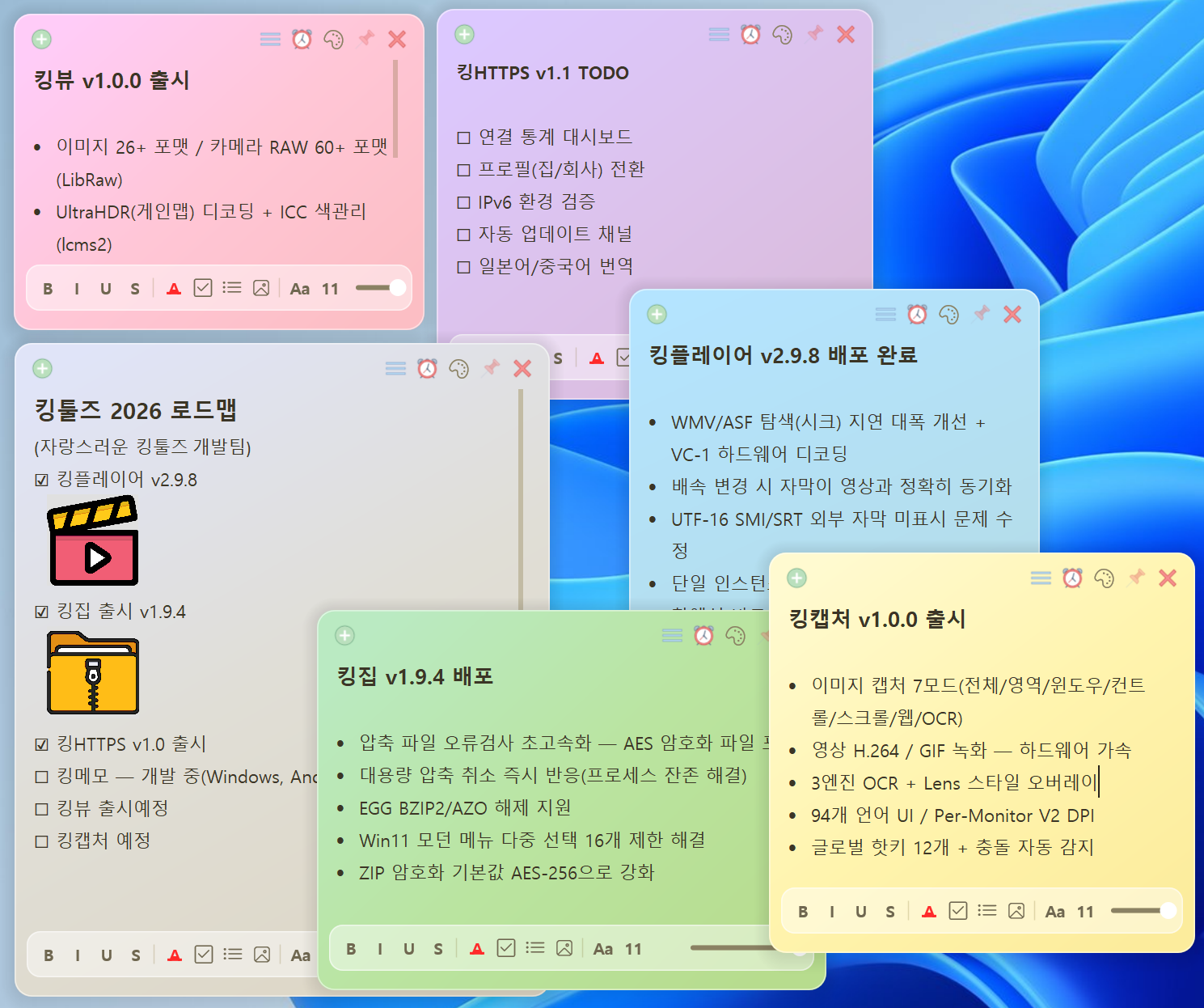Viewport: 1204px width, 1008px height.
Task: Add a note using 킹집 note's plus icon
Action: (345, 636)
